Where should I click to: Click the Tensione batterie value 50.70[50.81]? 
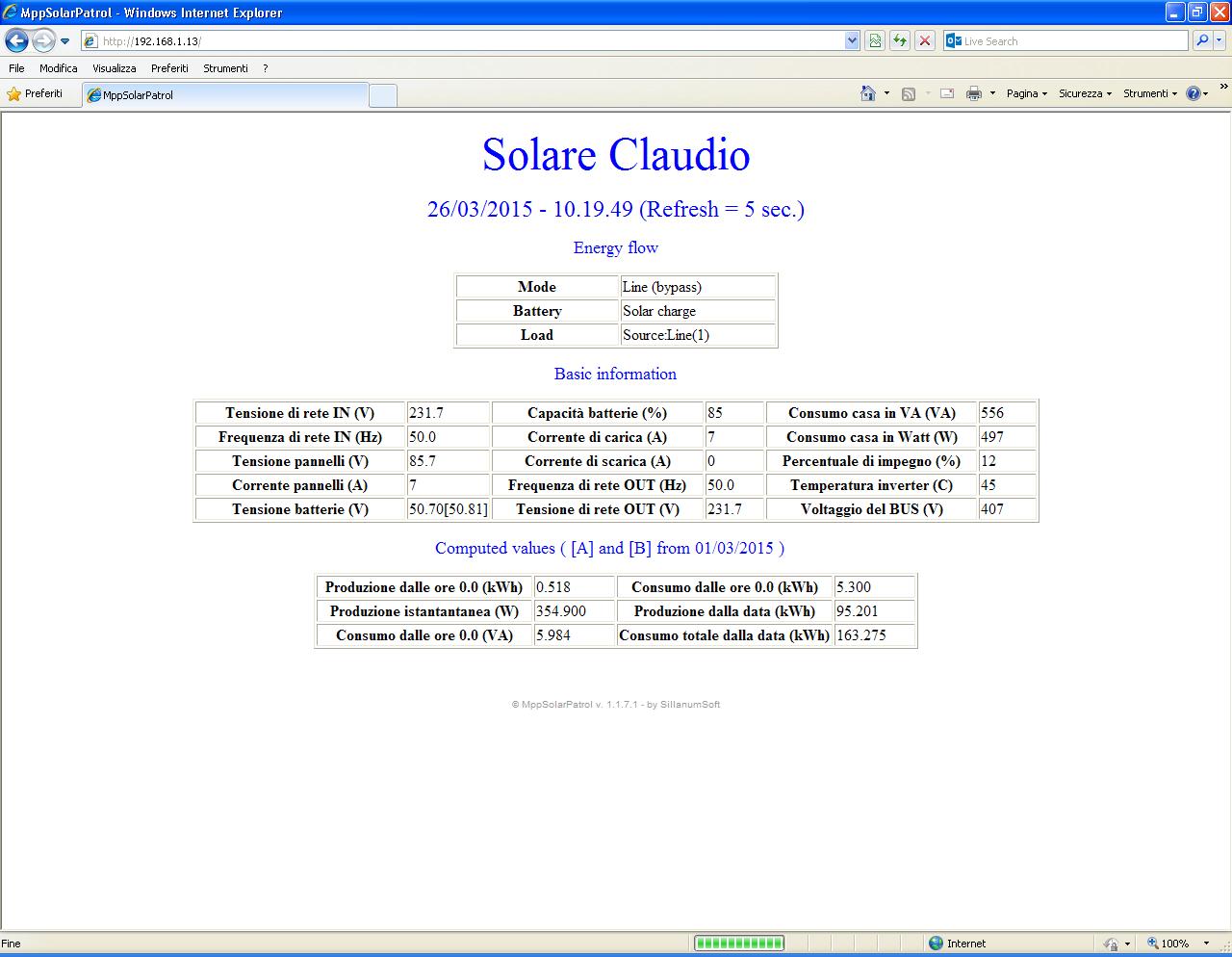pos(449,509)
